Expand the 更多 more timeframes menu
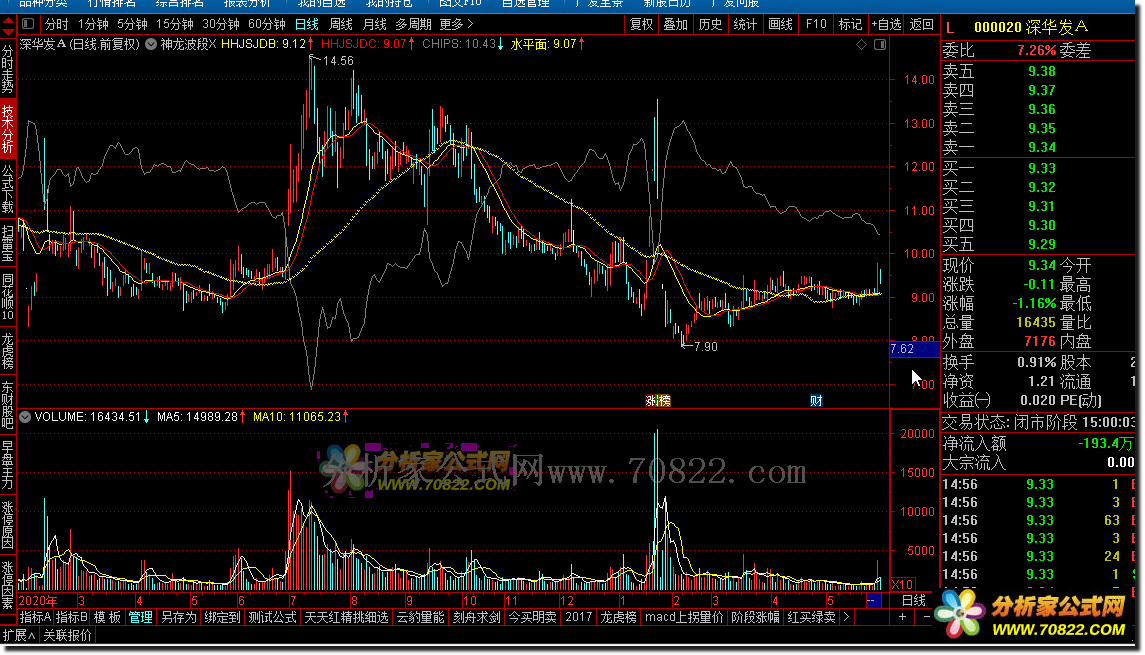Viewport: 1145px width, 655px height. 456,24
